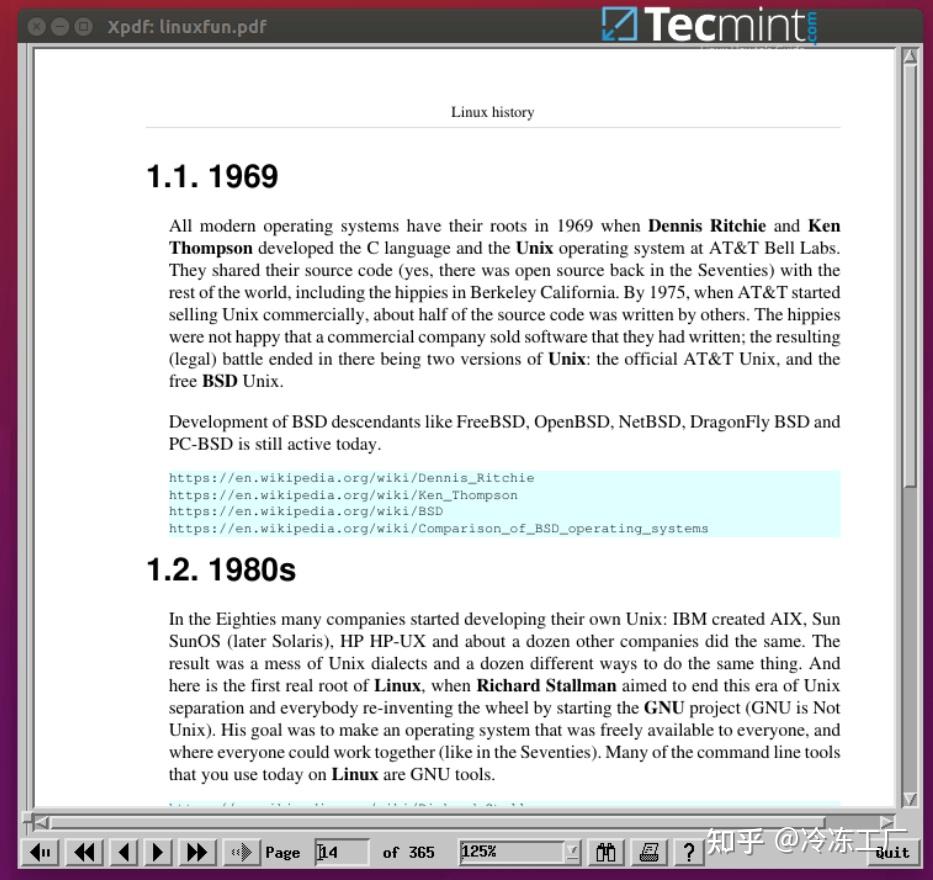Image resolution: width=933 pixels, height=880 pixels.
Task: Open the print dialog via printer icon
Action: [x=648, y=852]
